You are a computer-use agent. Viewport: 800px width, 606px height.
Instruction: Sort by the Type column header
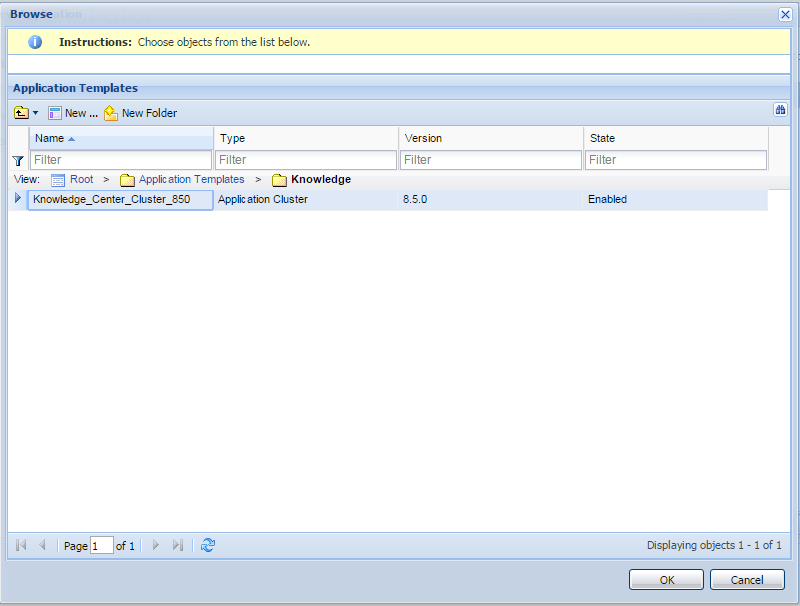(x=232, y=138)
